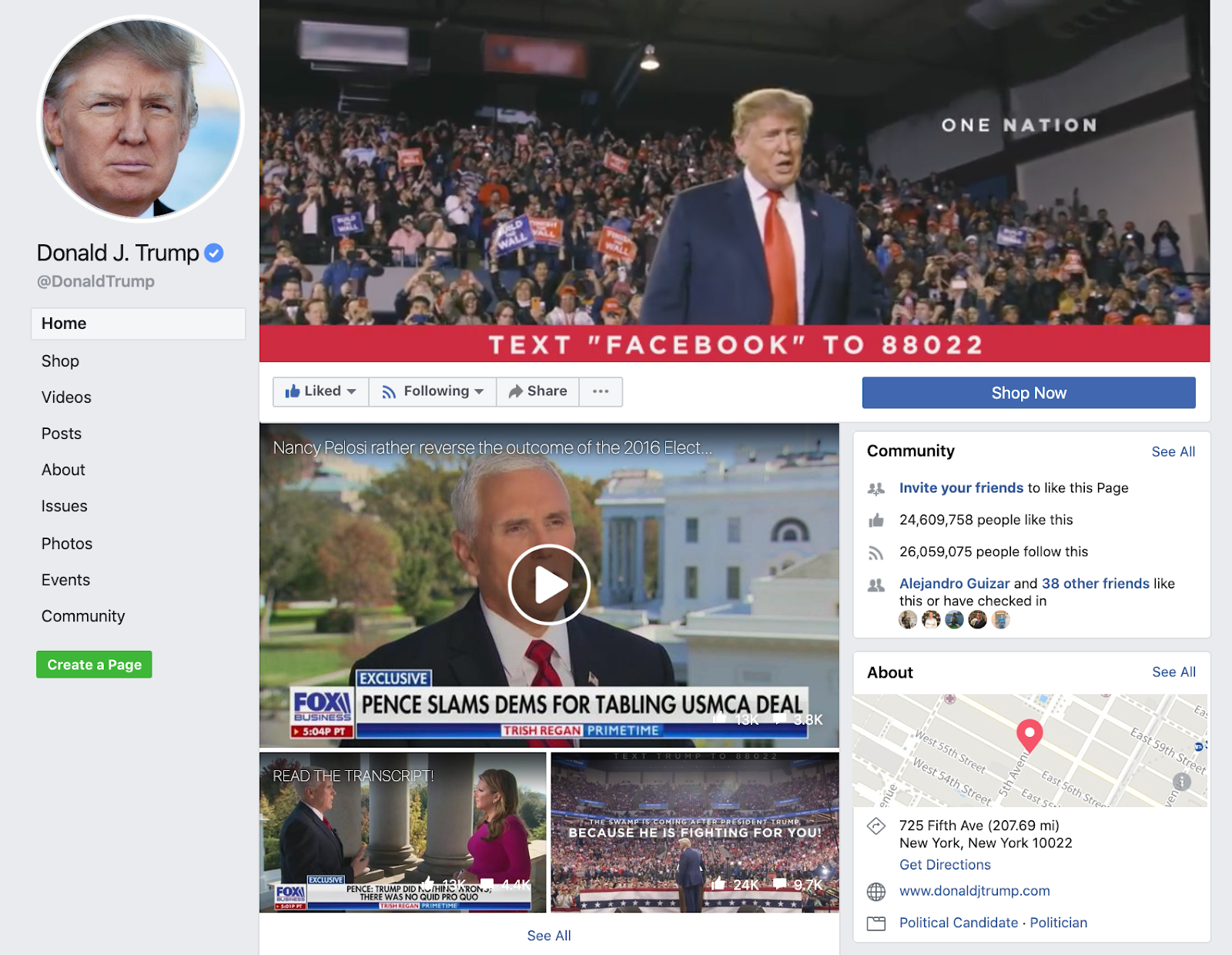Click the cover video with One Nation
Screen dimensions: 1232x955
(735, 181)
